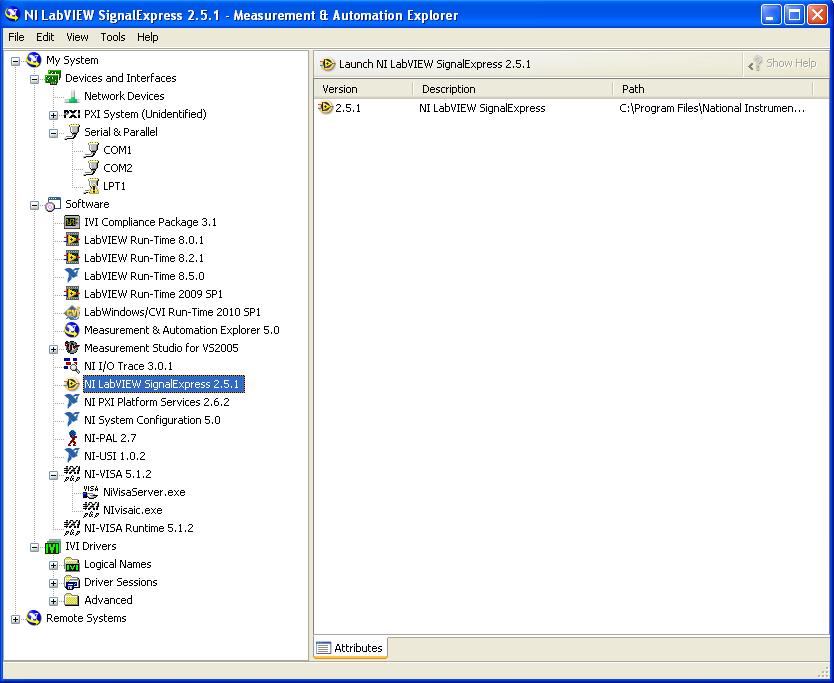Sort by the Path column header
Viewport: 834px width, 683px height.
(x=713, y=89)
